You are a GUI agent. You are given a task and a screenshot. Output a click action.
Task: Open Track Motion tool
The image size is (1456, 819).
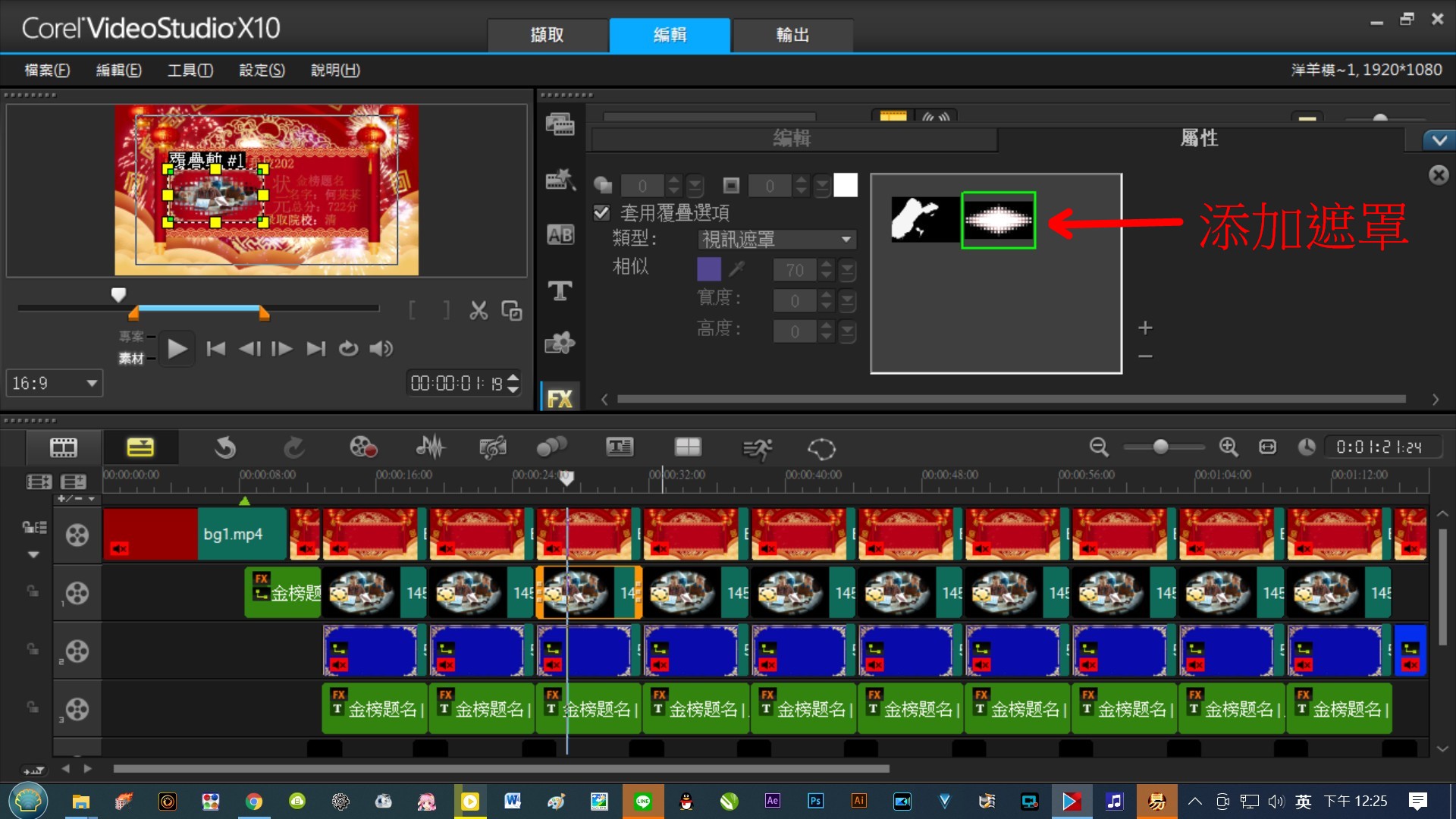coord(552,447)
